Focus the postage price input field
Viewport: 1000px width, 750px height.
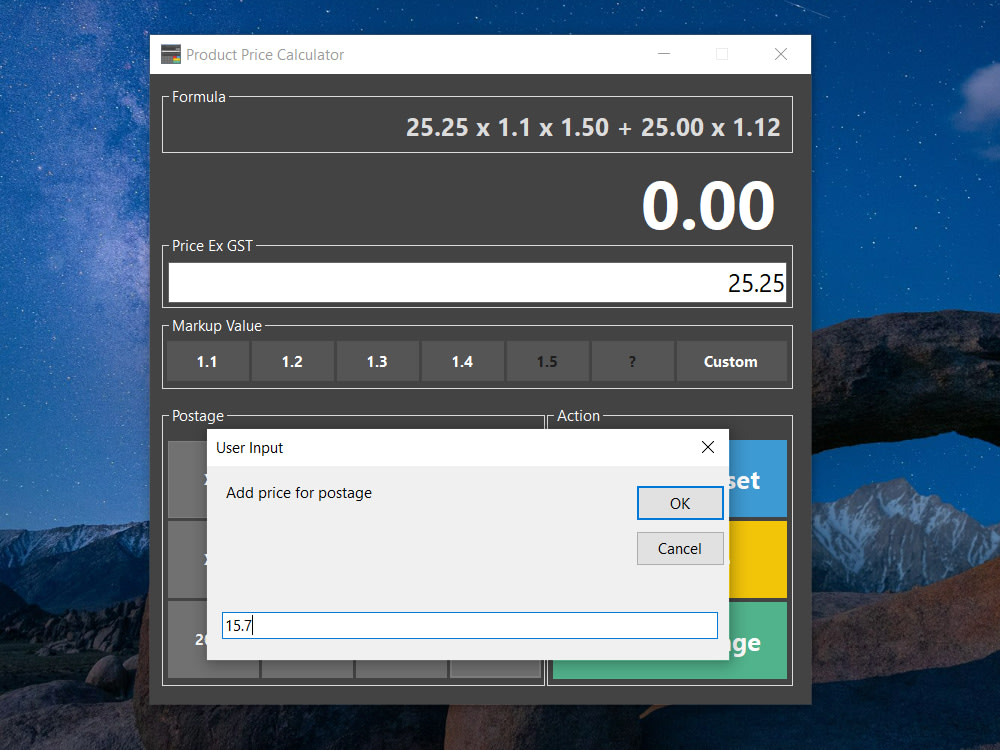469,625
